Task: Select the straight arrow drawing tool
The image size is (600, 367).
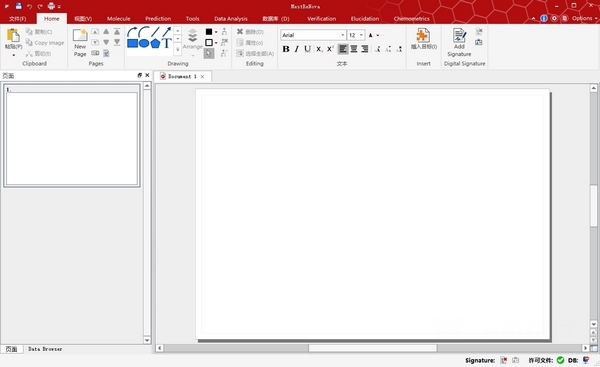Action: click(x=166, y=32)
